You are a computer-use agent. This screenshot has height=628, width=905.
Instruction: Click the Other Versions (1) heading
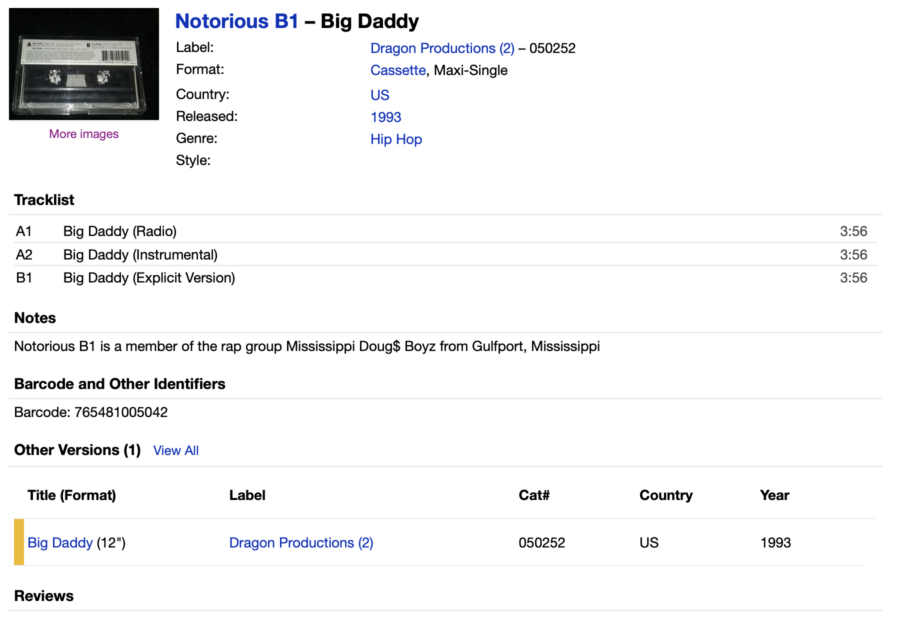click(77, 450)
